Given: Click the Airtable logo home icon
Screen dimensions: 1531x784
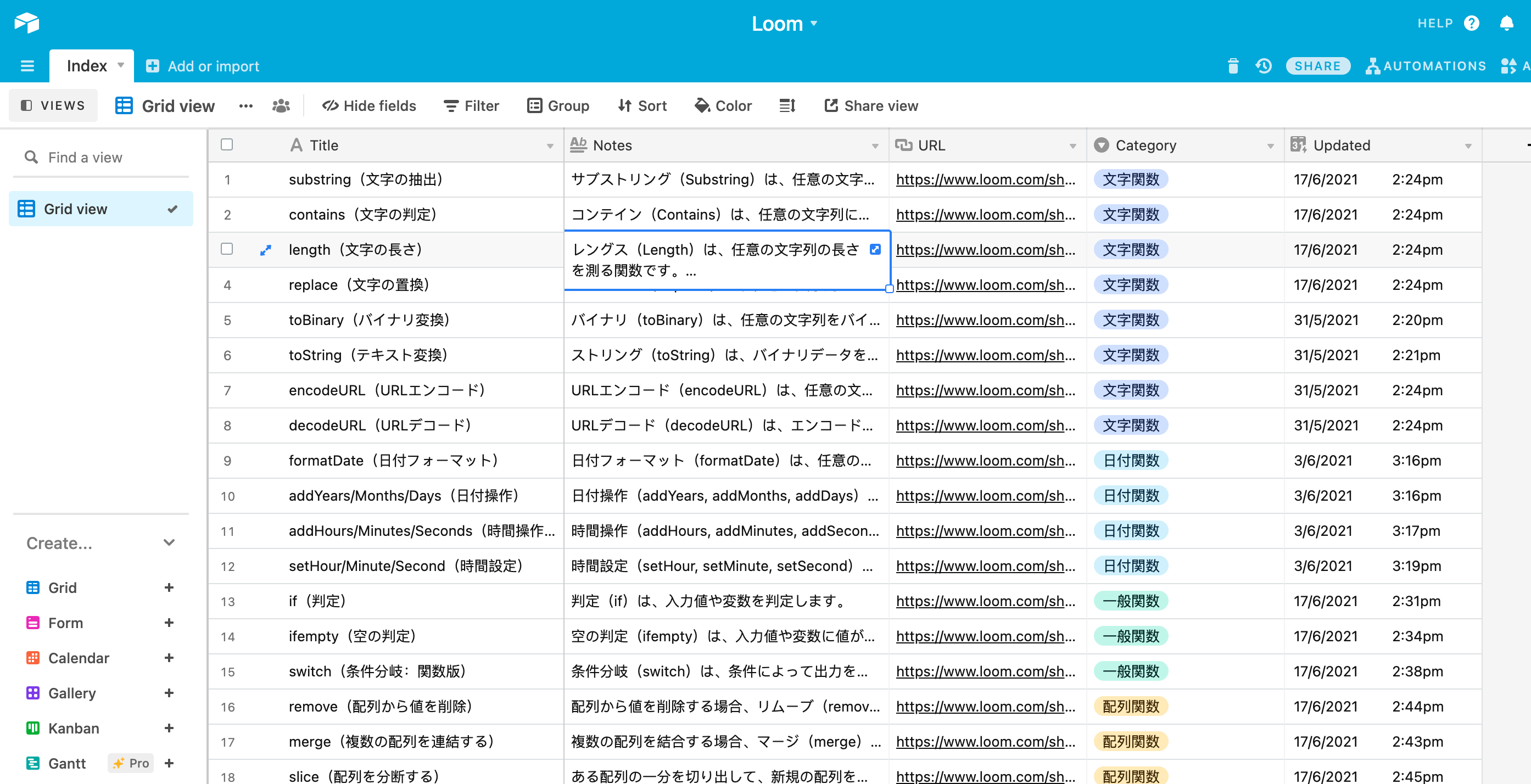Looking at the screenshot, I should coord(27,23).
